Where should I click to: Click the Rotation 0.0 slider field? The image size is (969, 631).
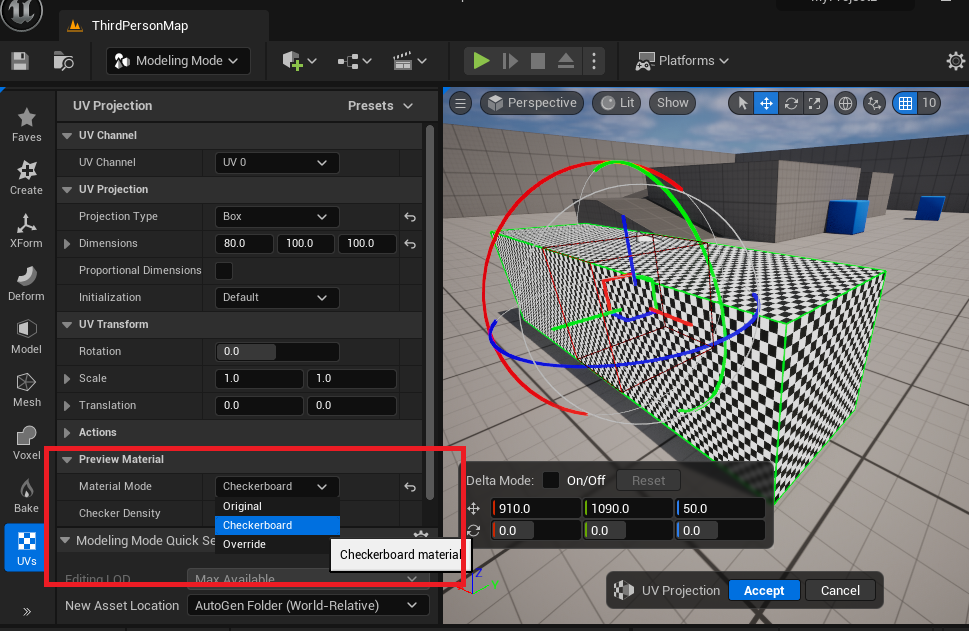[x=277, y=352]
